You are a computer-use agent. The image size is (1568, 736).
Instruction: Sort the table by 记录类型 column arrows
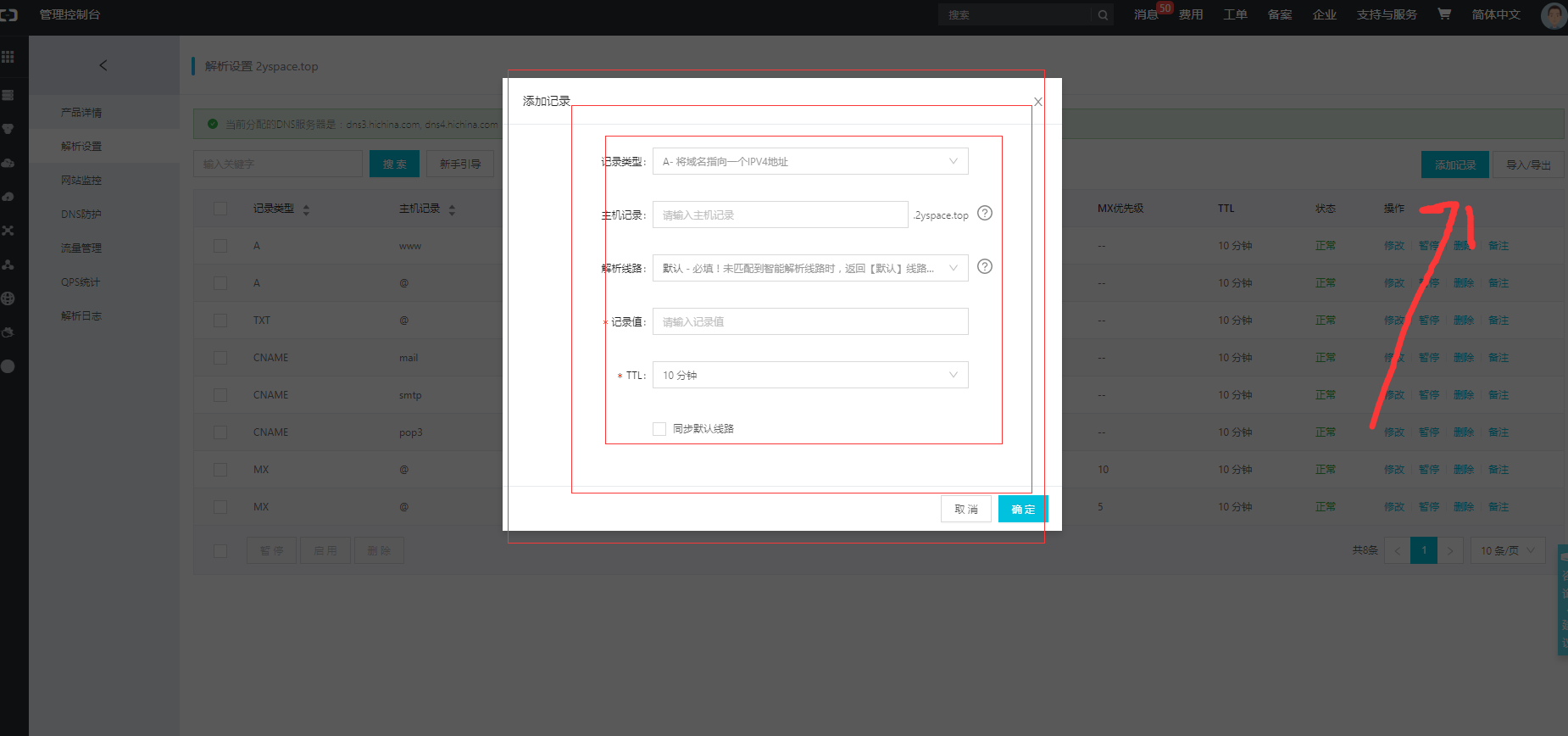click(306, 209)
